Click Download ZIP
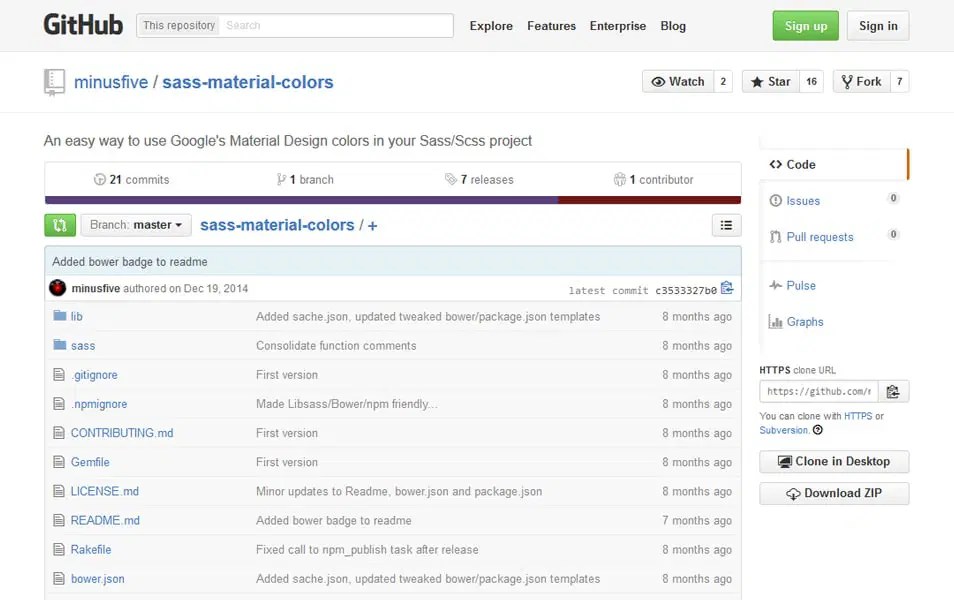Viewport: 954px width, 600px height. point(833,493)
